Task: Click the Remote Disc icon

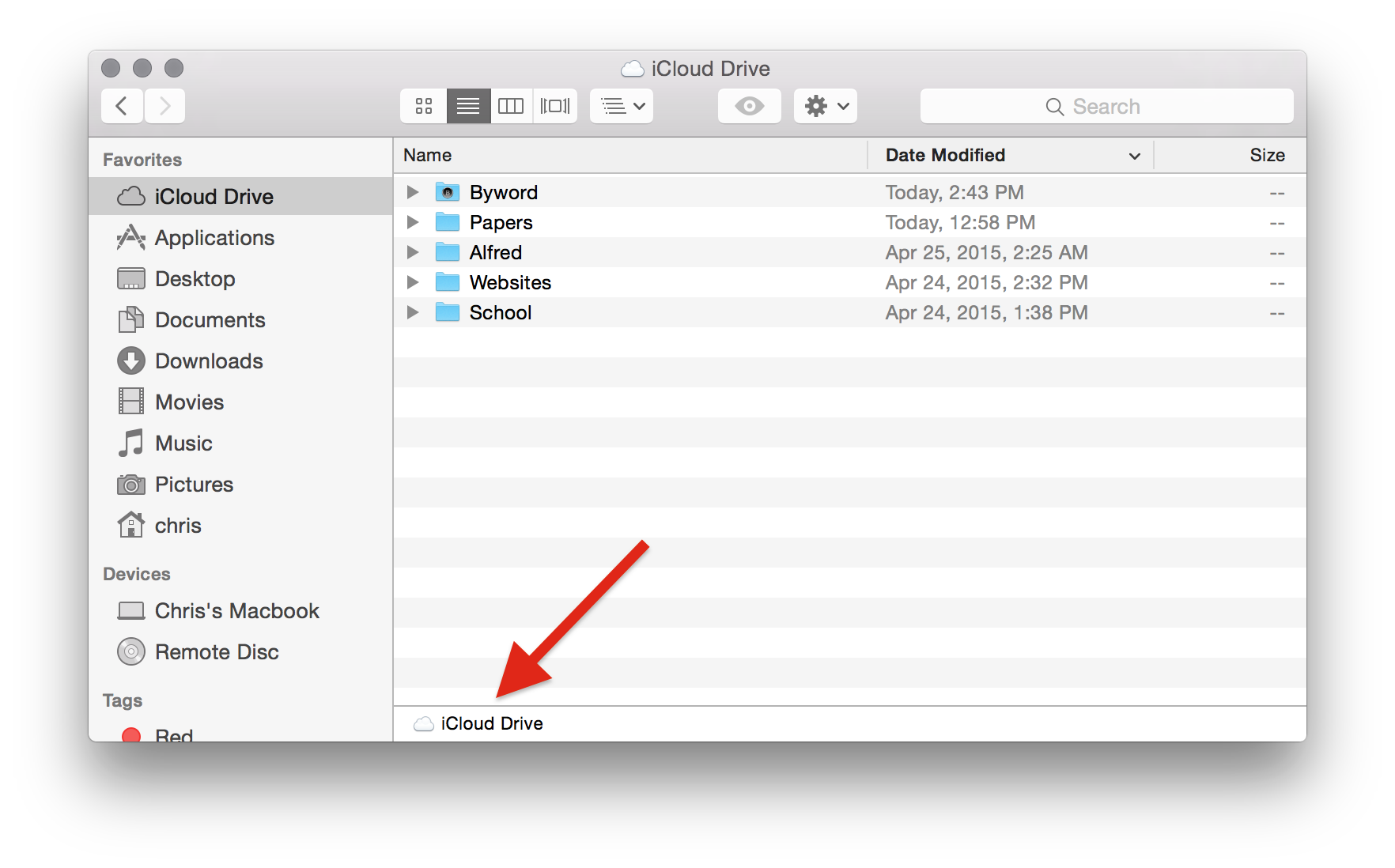Action: click(x=131, y=651)
